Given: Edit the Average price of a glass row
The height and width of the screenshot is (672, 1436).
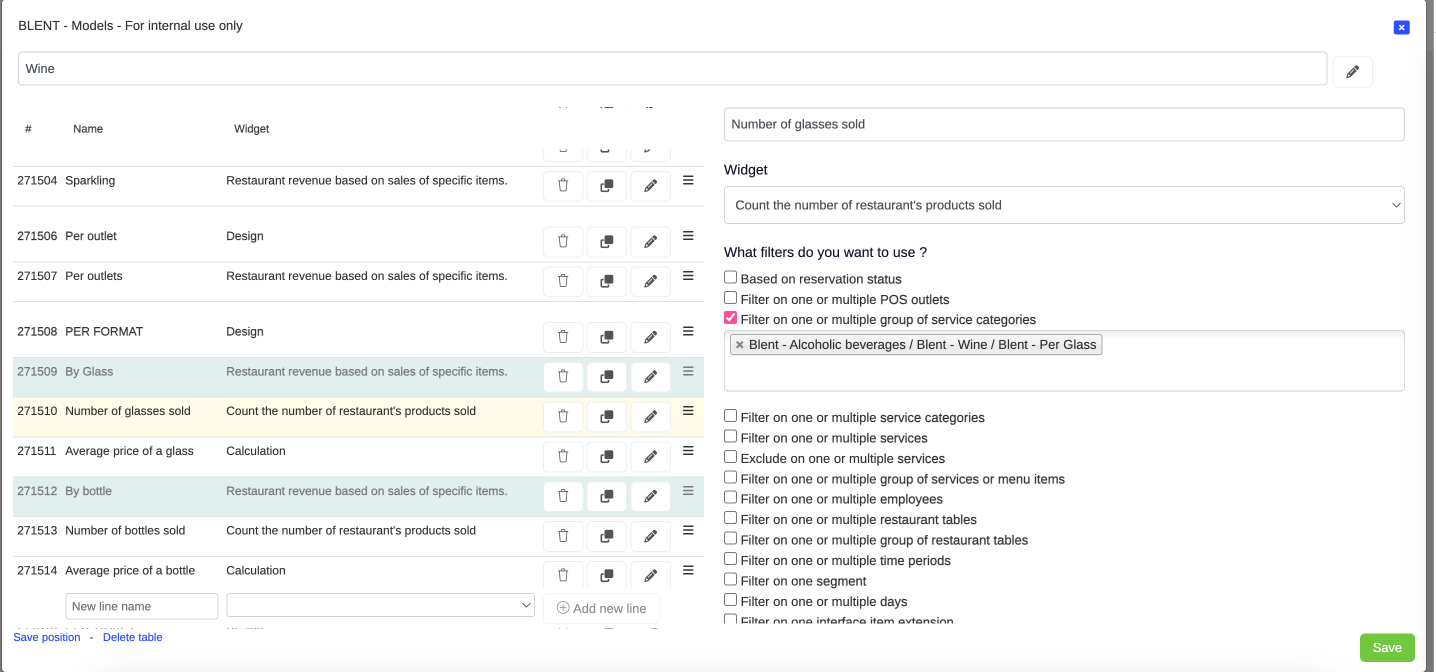Looking at the screenshot, I should pyautogui.click(x=650, y=457).
